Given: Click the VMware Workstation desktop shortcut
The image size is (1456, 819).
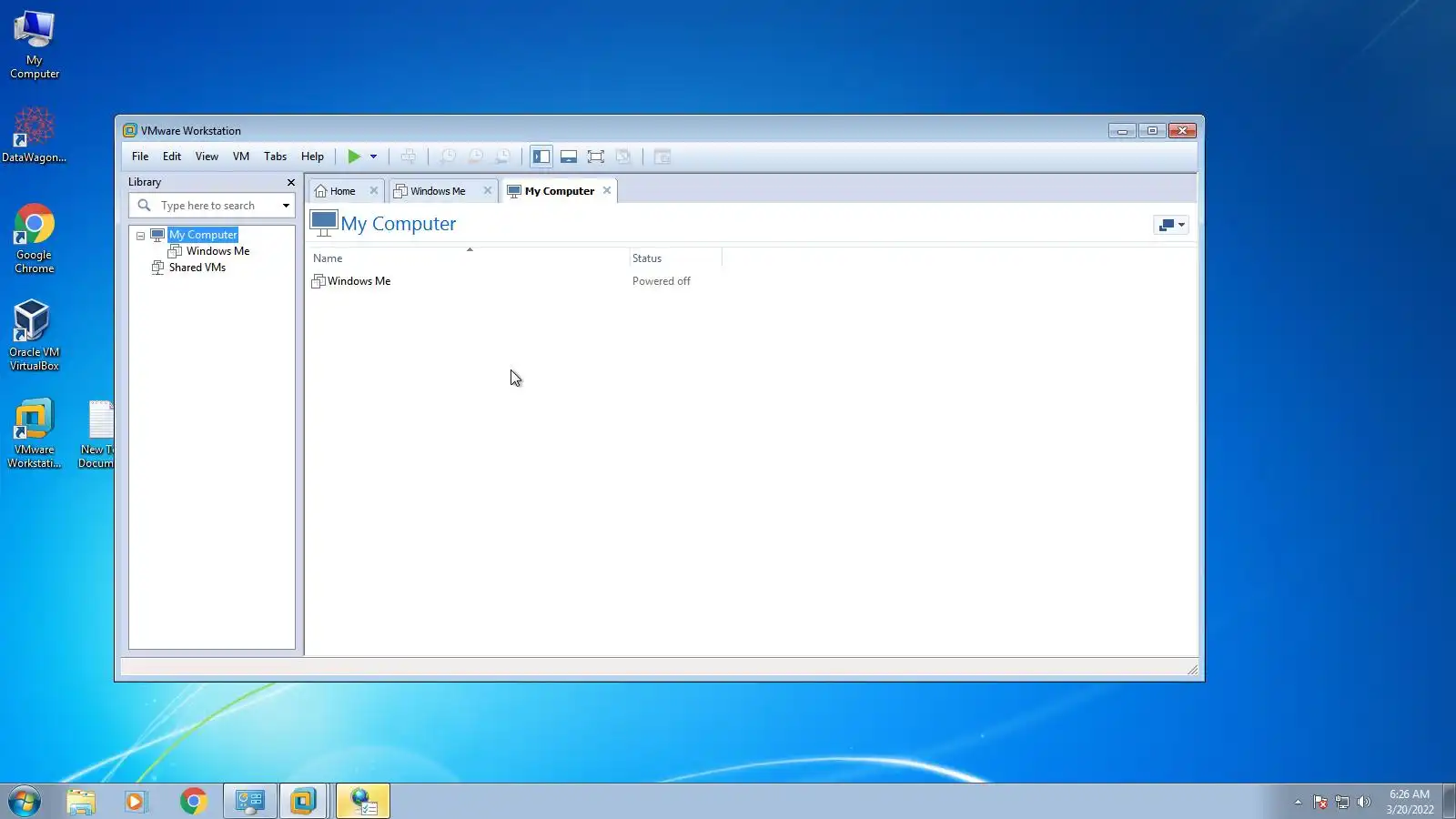Looking at the screenshot, I should click(35, 433).
